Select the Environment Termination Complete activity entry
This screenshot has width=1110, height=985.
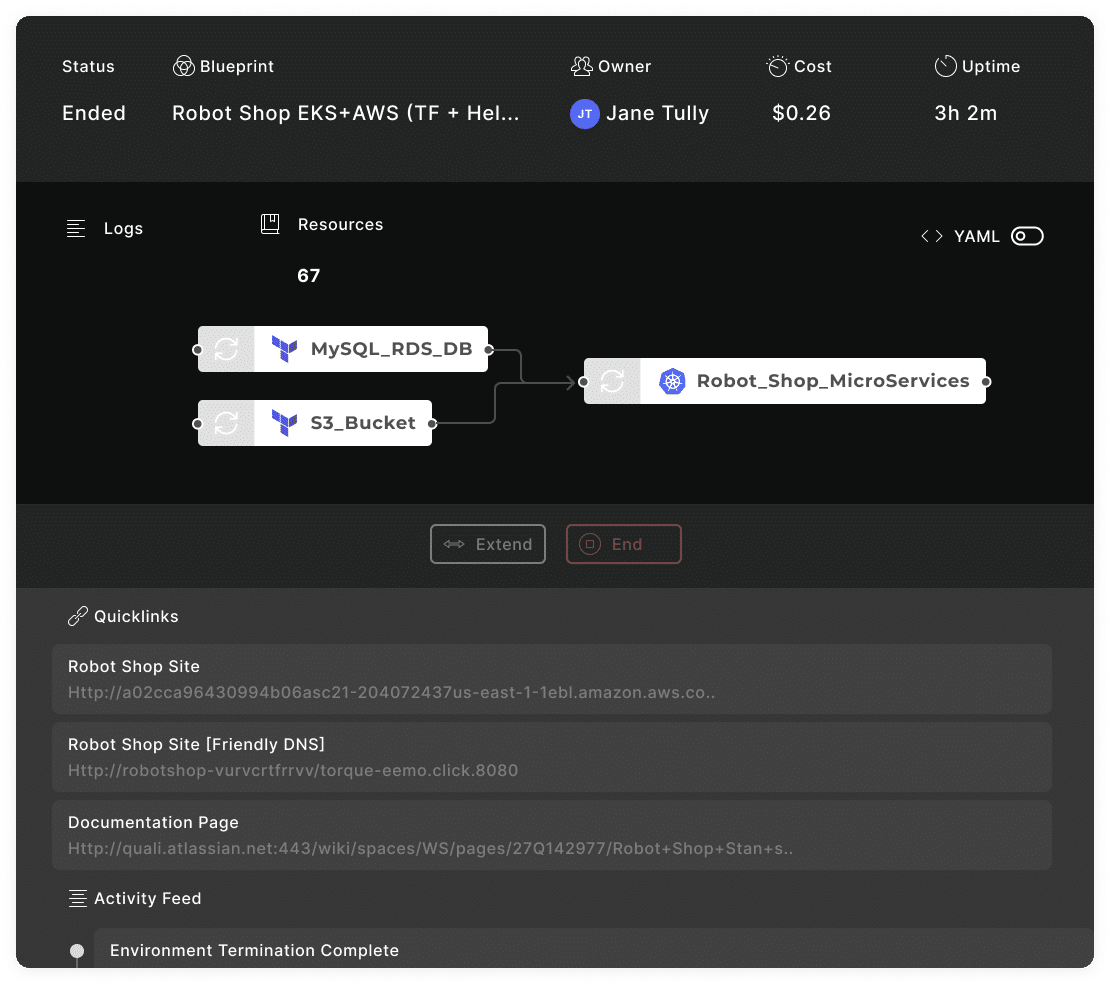point(254,950)
